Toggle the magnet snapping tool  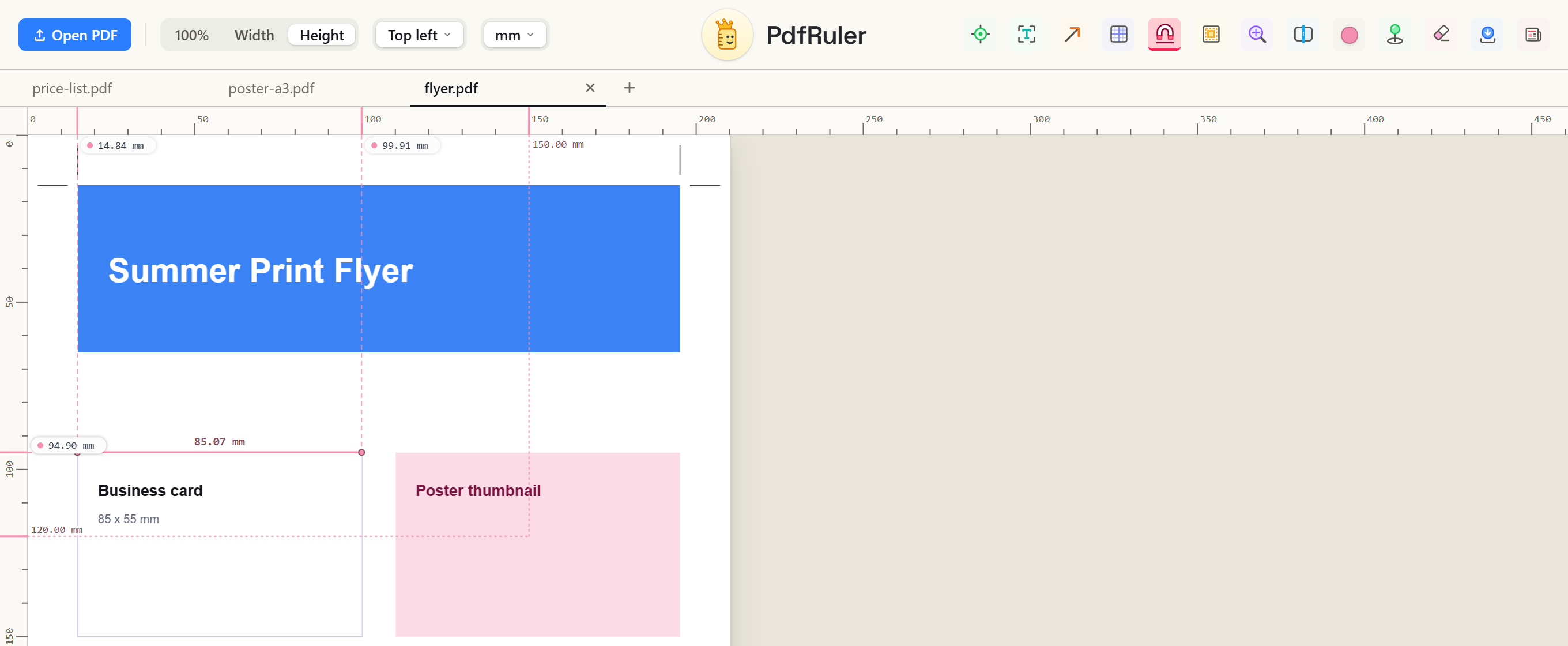tap(1164, 35)
